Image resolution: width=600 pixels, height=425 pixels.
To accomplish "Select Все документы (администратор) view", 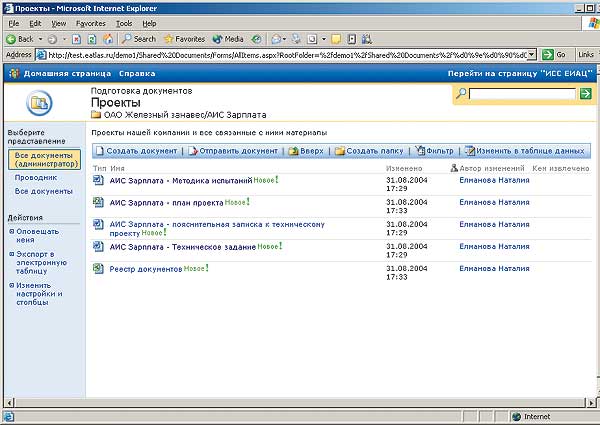I will [46, 160].
